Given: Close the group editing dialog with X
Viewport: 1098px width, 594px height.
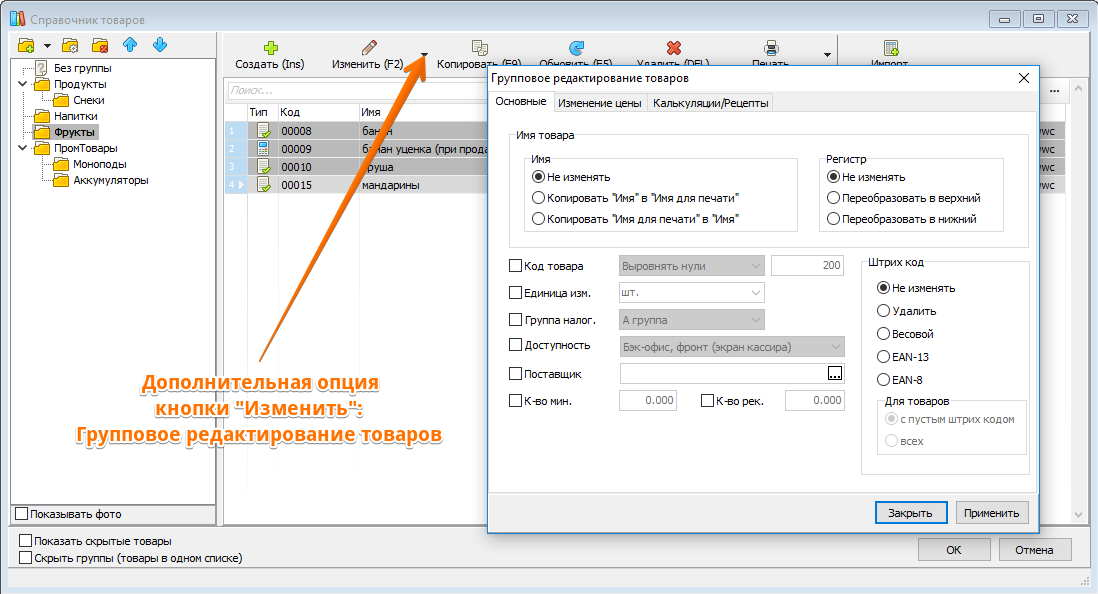Looking at the screenshot, I should coord(1024,78).
